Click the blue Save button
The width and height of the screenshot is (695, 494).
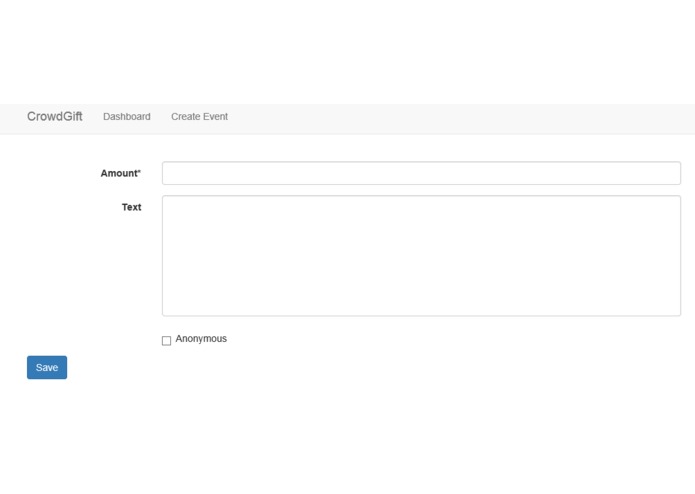click(x=47, y=367)
